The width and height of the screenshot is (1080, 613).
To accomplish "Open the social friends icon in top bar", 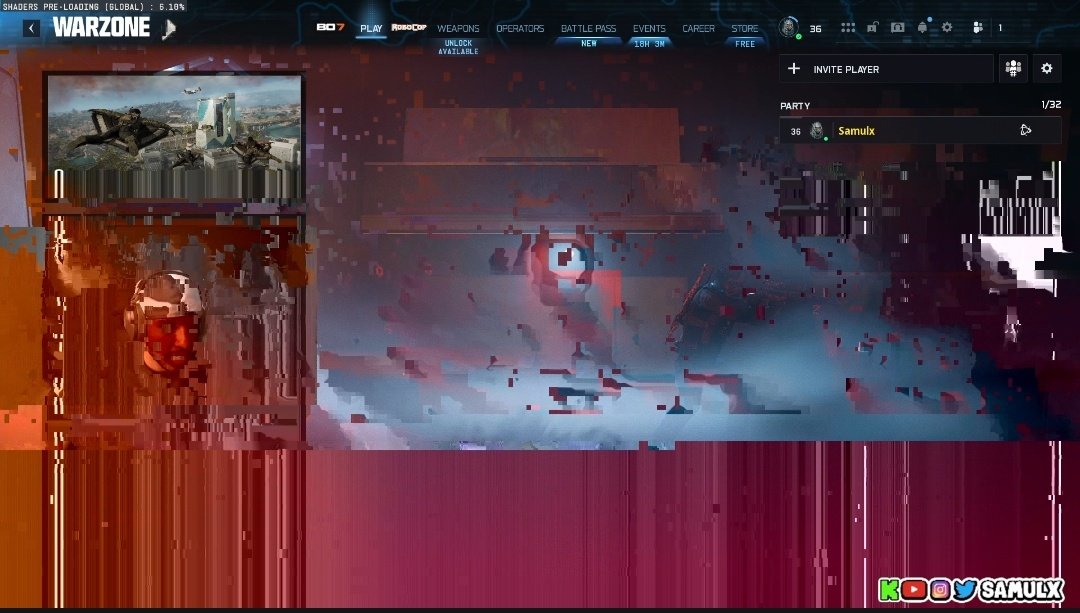I will [977, 28].
